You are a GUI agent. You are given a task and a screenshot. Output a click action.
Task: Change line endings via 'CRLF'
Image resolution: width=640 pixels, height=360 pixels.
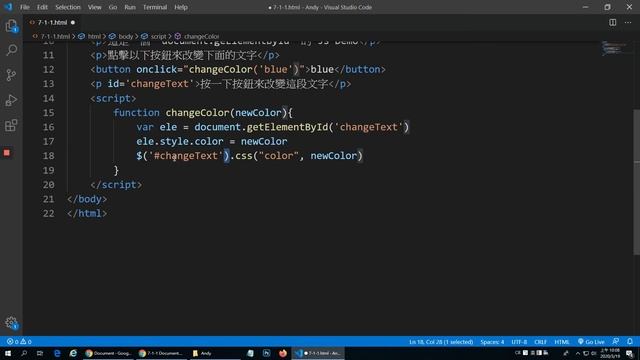540,342
